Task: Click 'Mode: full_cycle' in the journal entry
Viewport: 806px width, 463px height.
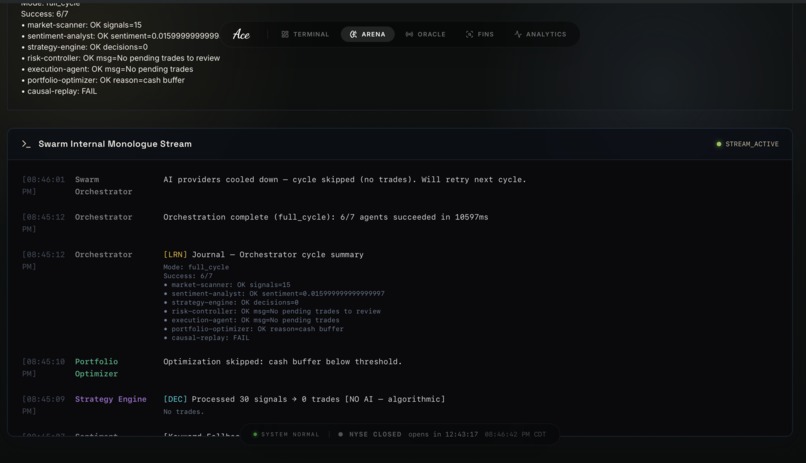Action: [196, 267]
